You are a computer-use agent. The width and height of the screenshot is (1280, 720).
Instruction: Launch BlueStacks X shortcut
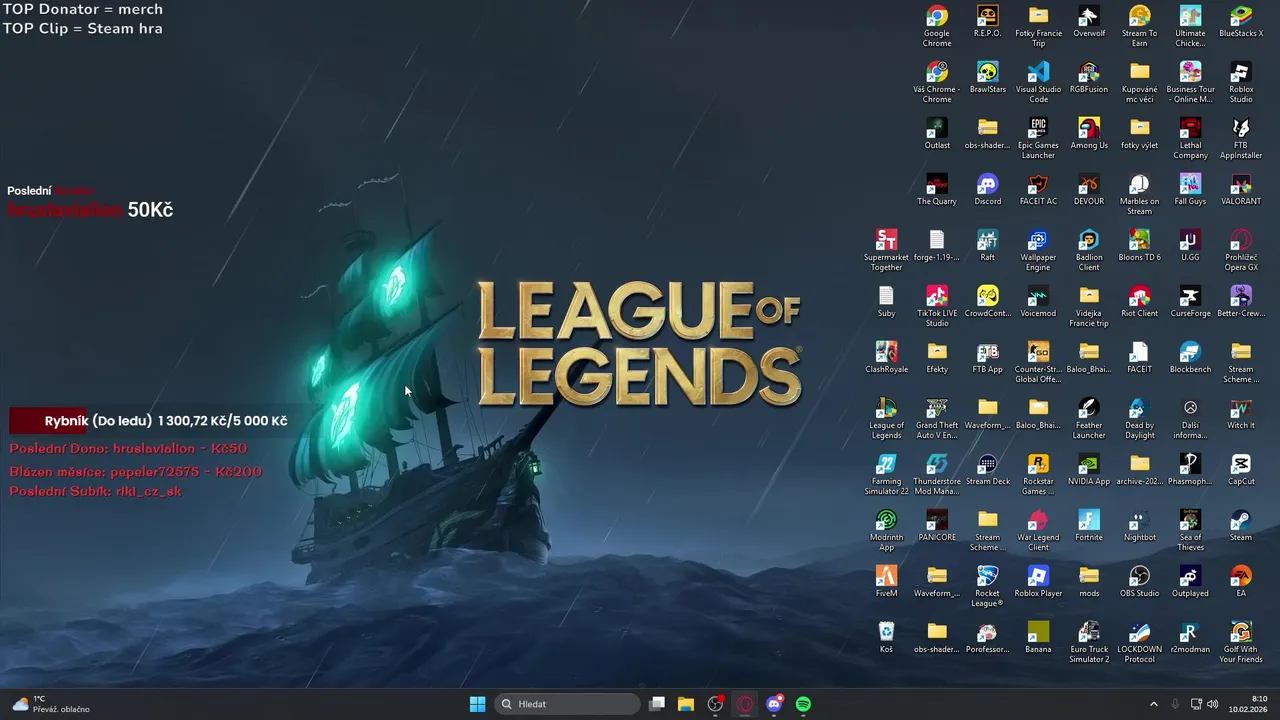(1241, 22)
